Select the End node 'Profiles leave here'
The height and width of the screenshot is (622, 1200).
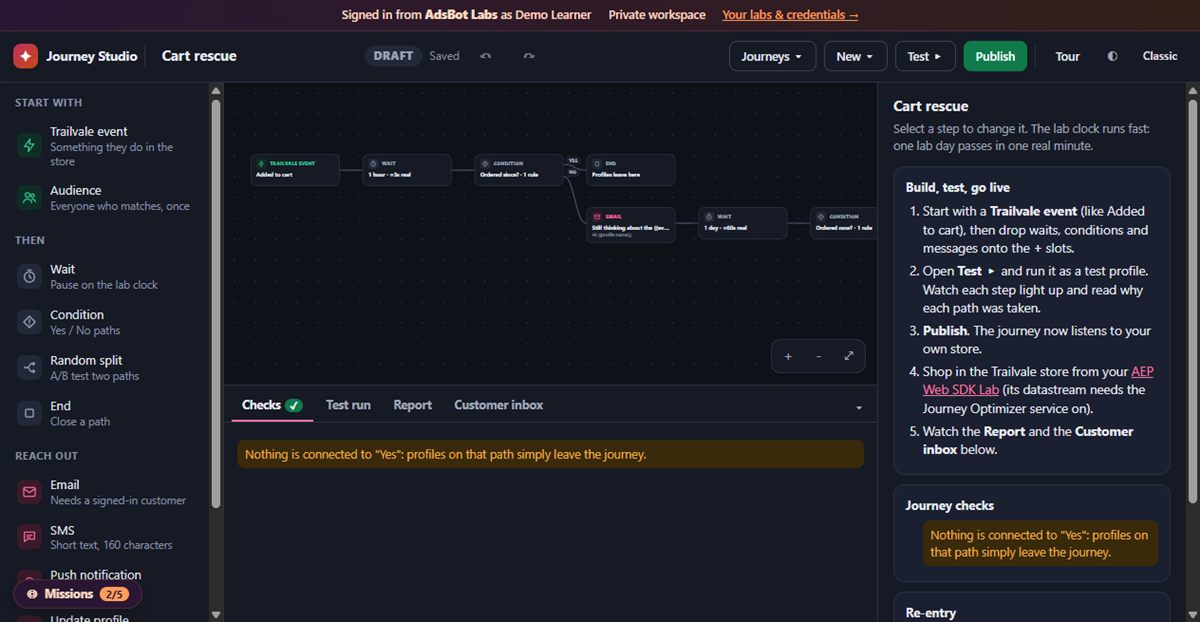coord(631,169)
